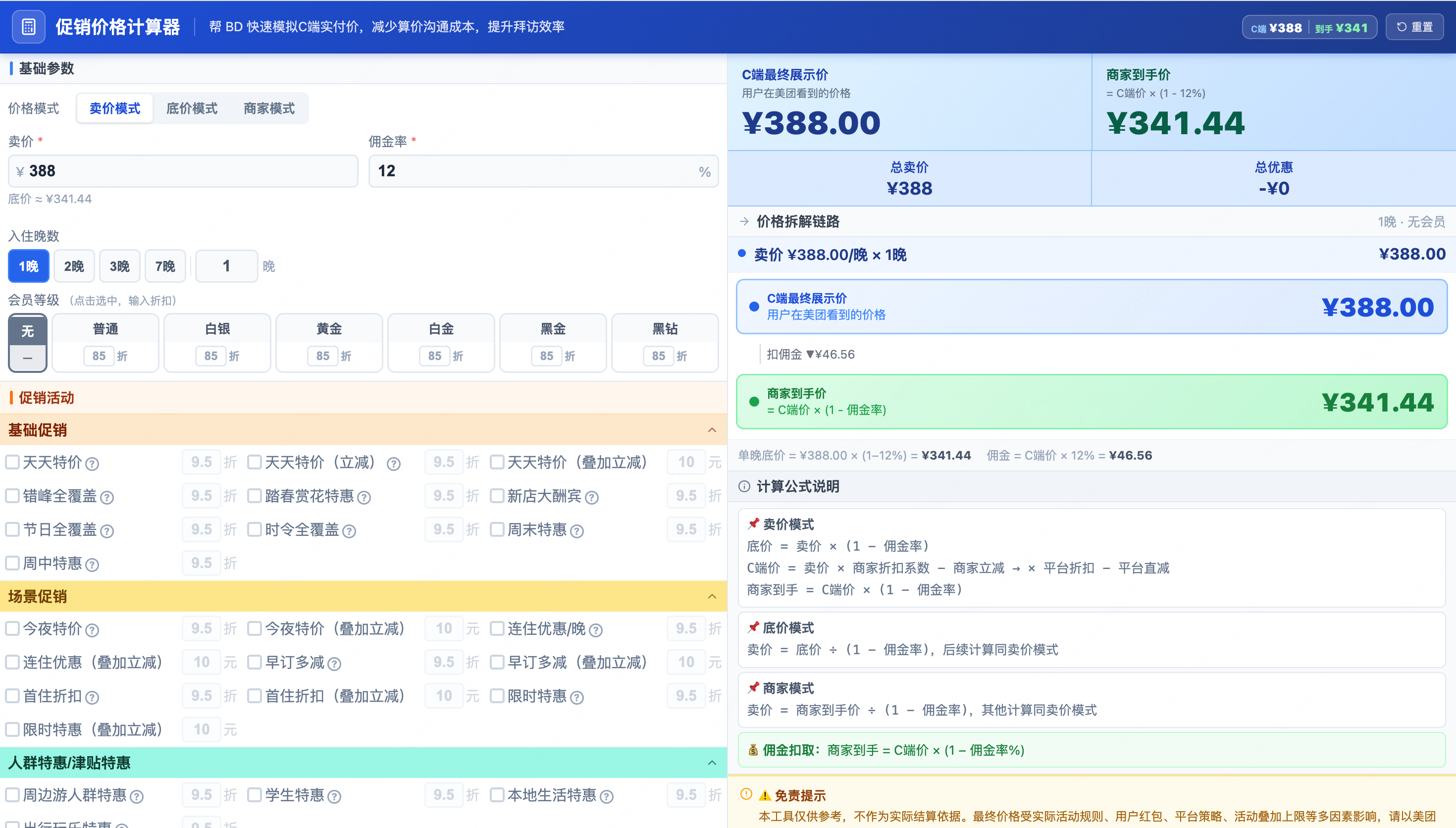
Task: Click custom nights number input
Action: point(226,265)
